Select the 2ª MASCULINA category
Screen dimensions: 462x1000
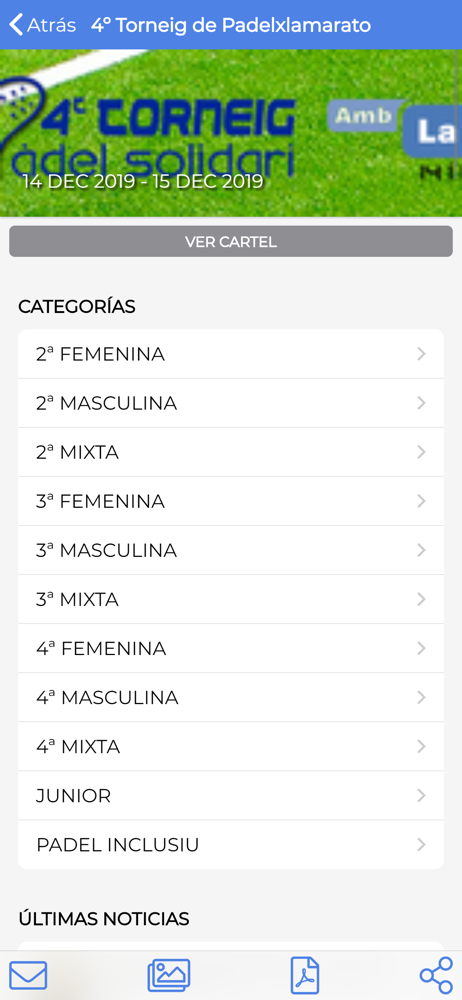(231, 403)
